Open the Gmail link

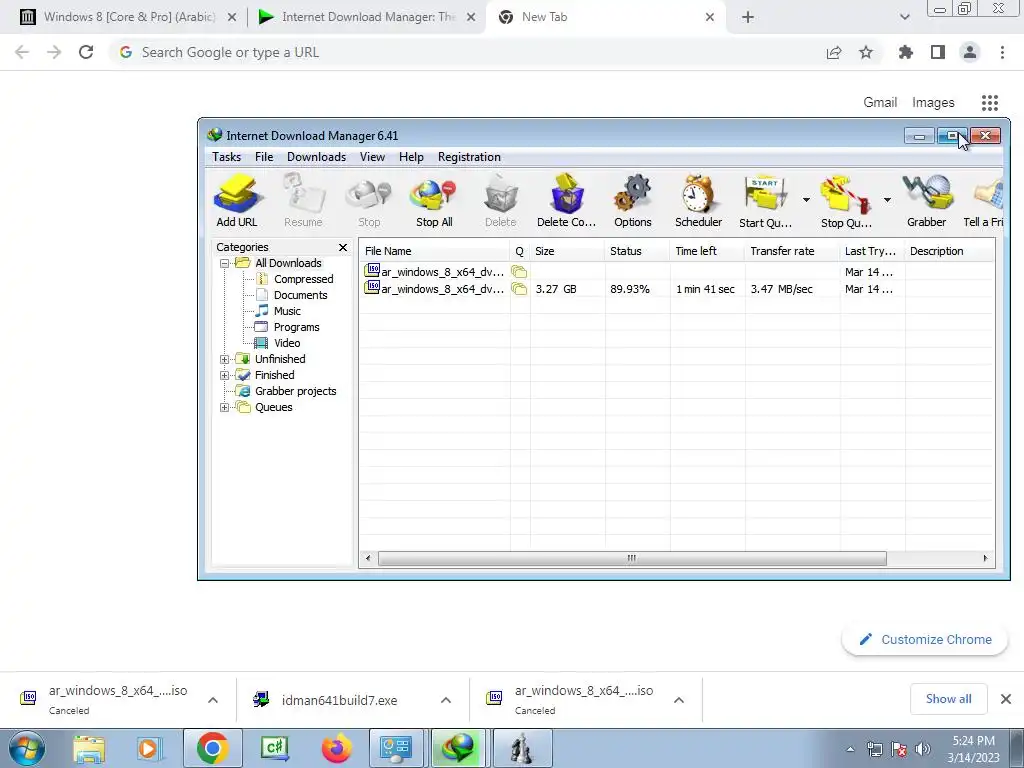point(880,103)
